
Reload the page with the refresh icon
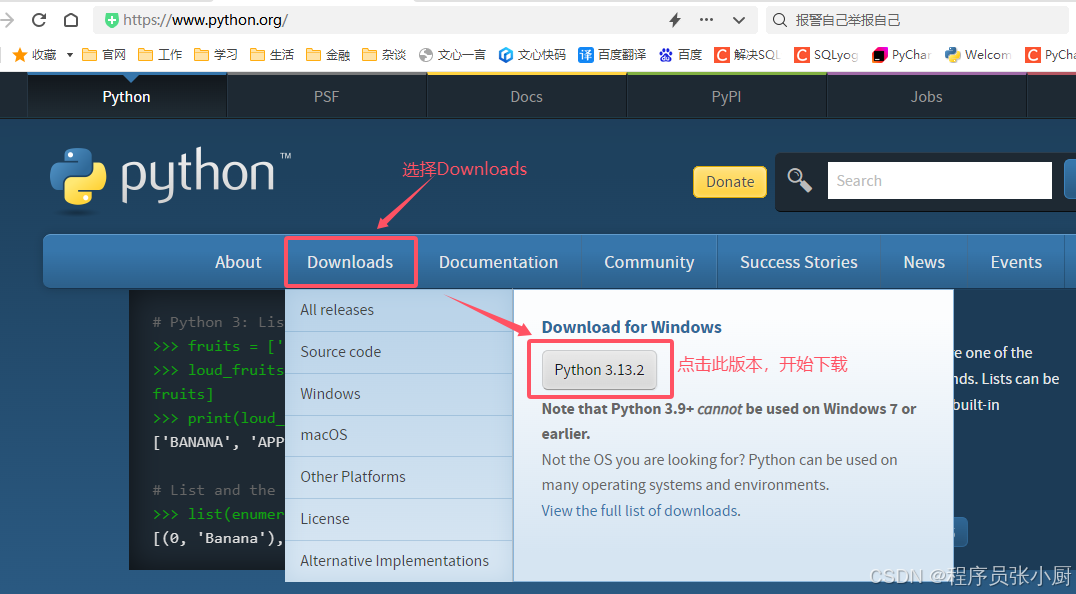pos(39,20)
